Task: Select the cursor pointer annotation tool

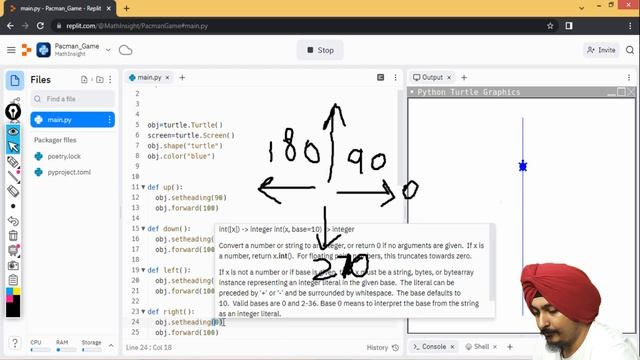Action: click(x=13, y=146)
